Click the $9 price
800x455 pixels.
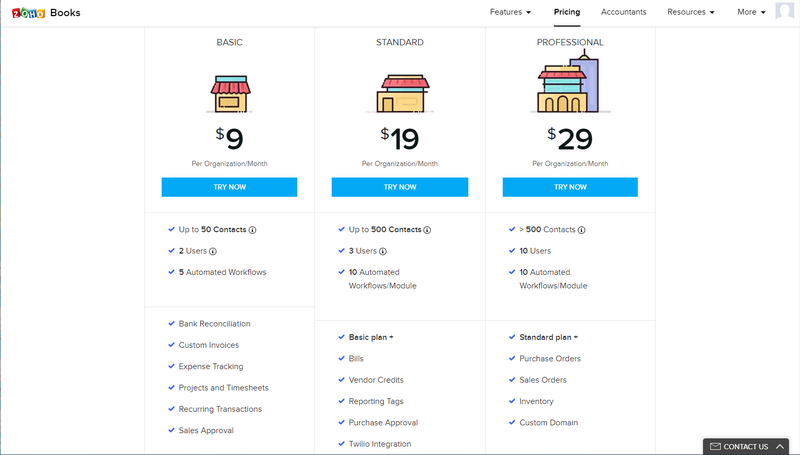pos(230,139)
